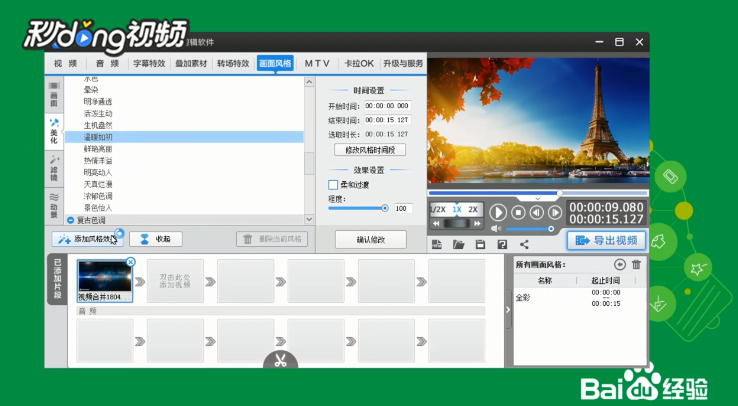This screenshot has width=738, height=406.
Task: Select the 生机盎然 style
Action: tap(184, 125)
